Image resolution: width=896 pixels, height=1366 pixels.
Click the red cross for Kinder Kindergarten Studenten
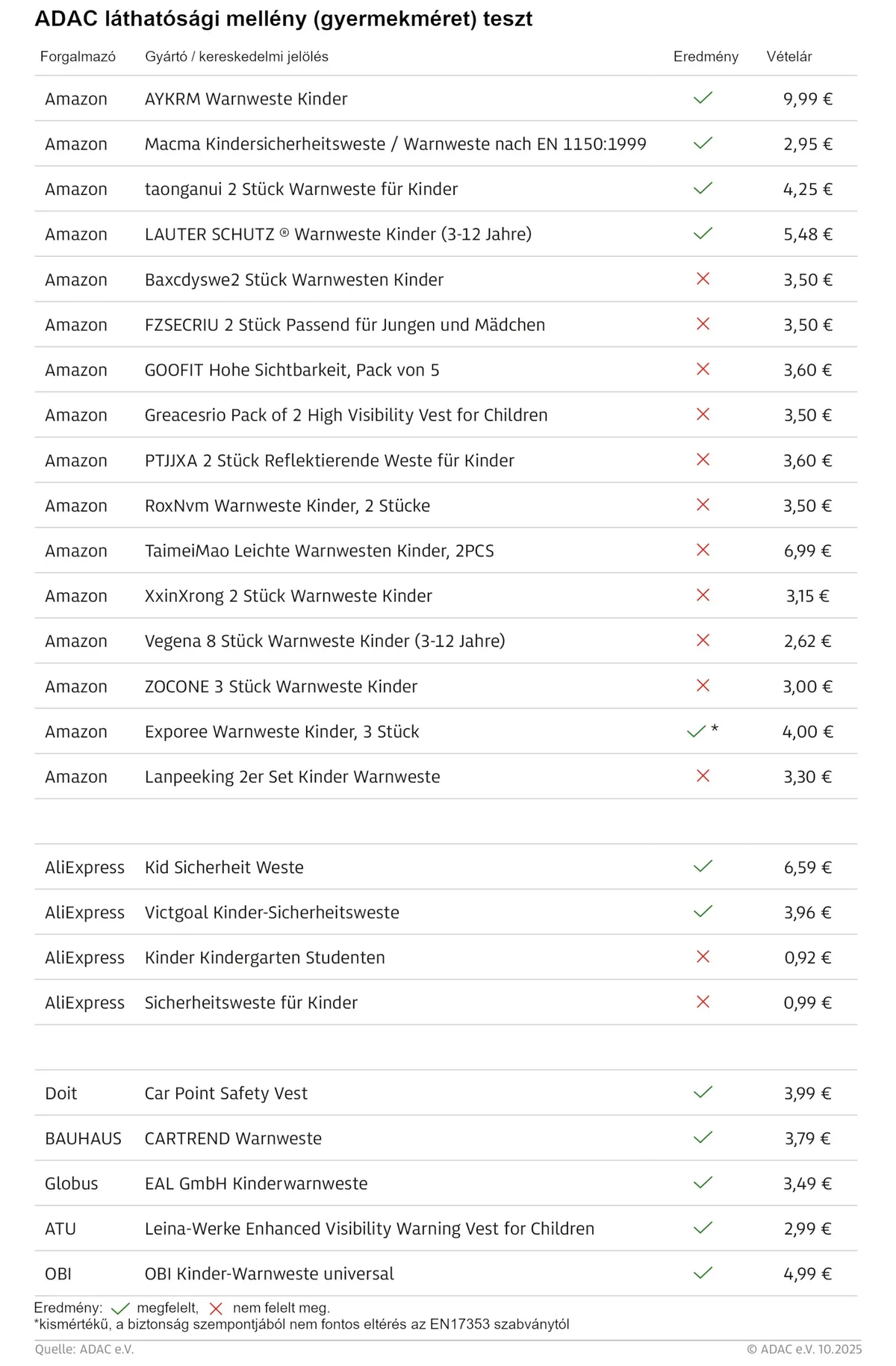[703, 957]
